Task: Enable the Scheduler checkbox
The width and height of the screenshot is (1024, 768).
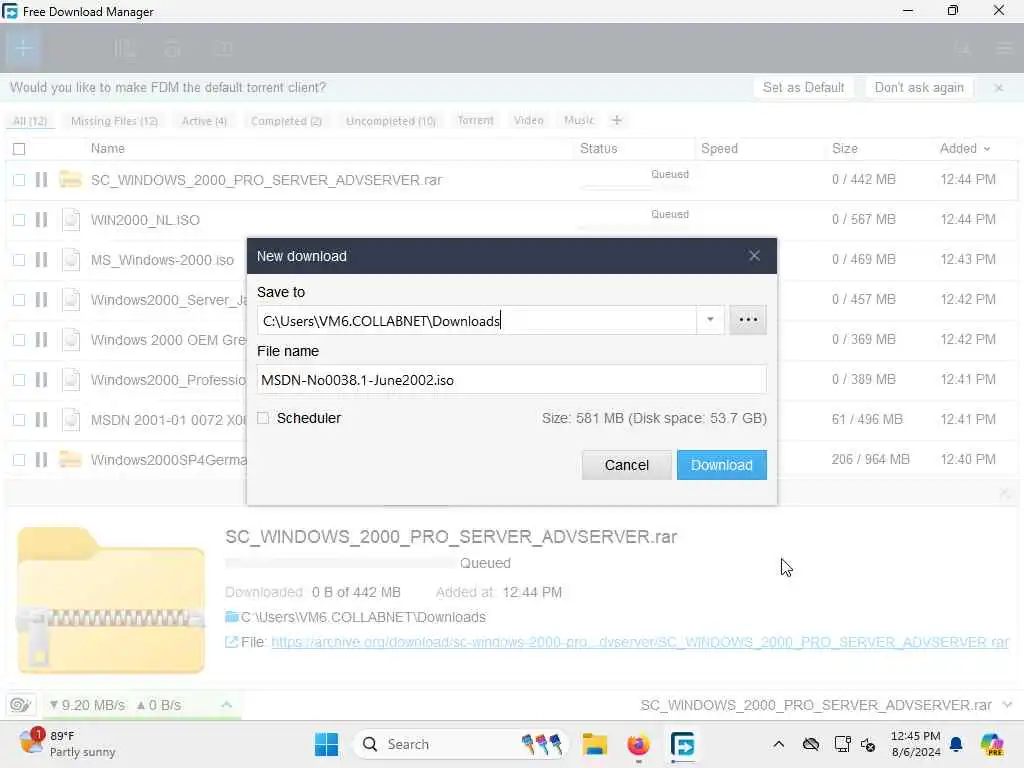Action: 263,418
